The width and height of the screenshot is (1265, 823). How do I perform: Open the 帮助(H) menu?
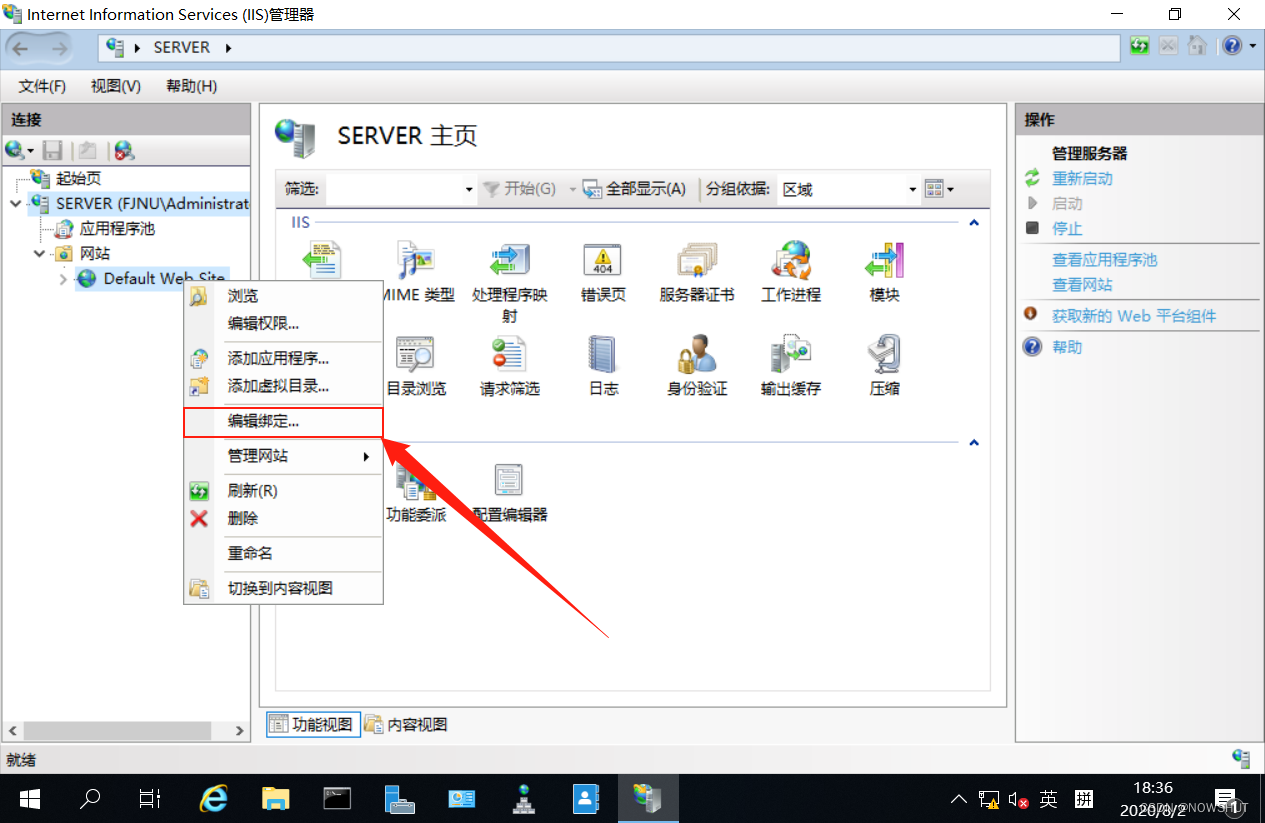(191, 86)
